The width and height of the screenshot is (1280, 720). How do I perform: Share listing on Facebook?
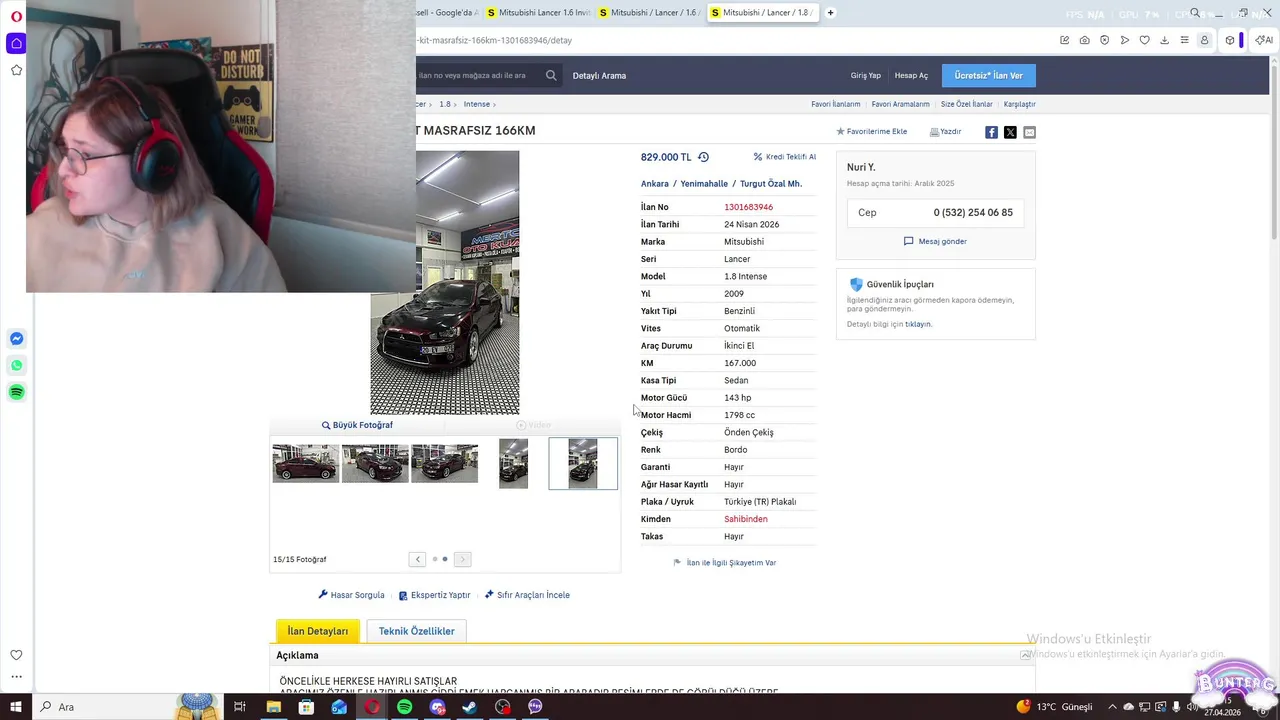[x=991, y=132]
